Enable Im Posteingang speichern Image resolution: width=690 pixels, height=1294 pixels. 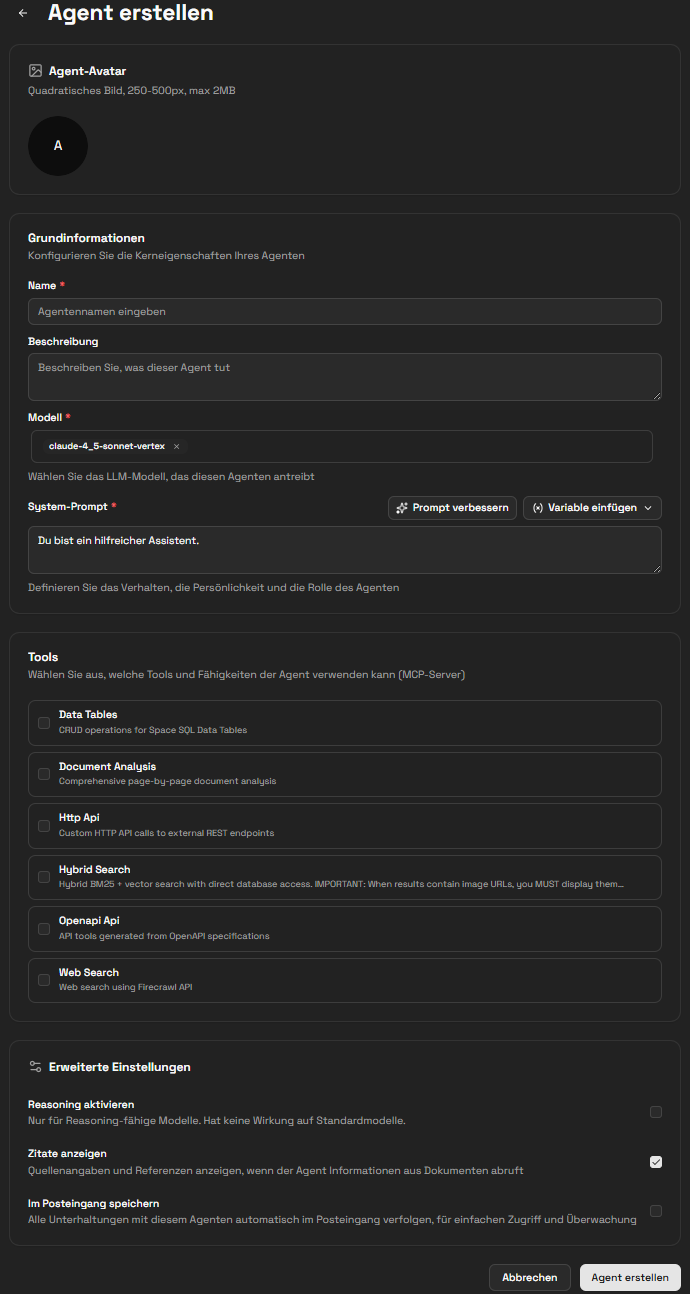tap(656, 1211)
